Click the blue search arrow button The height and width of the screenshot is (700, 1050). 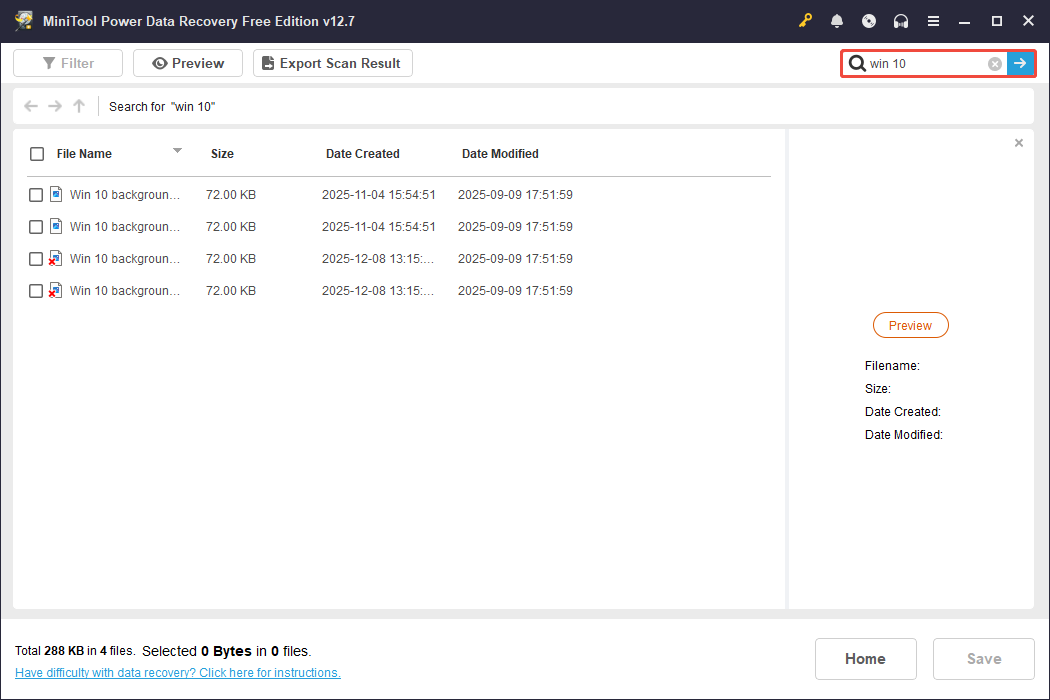click(1020, 63)
